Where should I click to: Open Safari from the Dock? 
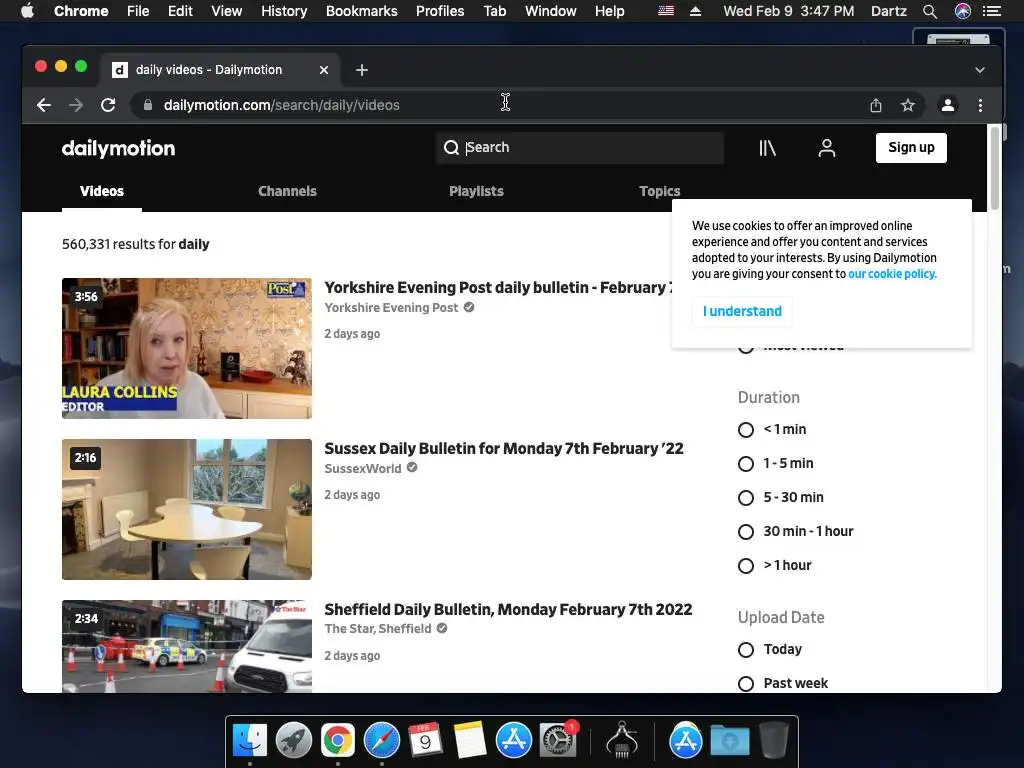(381, 741)
